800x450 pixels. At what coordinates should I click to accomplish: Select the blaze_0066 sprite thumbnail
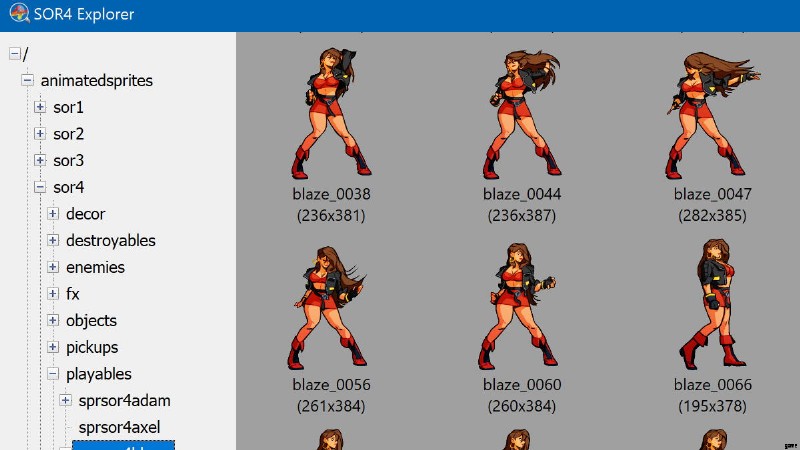tap(712, 304)
